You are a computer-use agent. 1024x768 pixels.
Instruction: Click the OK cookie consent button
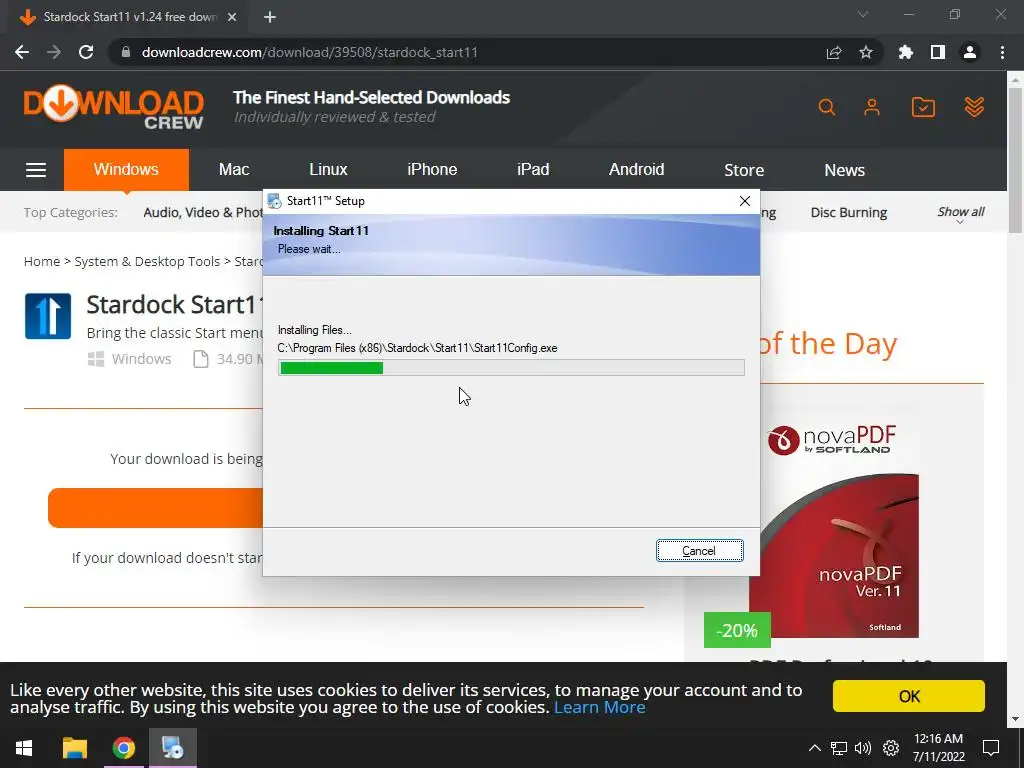click(908, 696)
